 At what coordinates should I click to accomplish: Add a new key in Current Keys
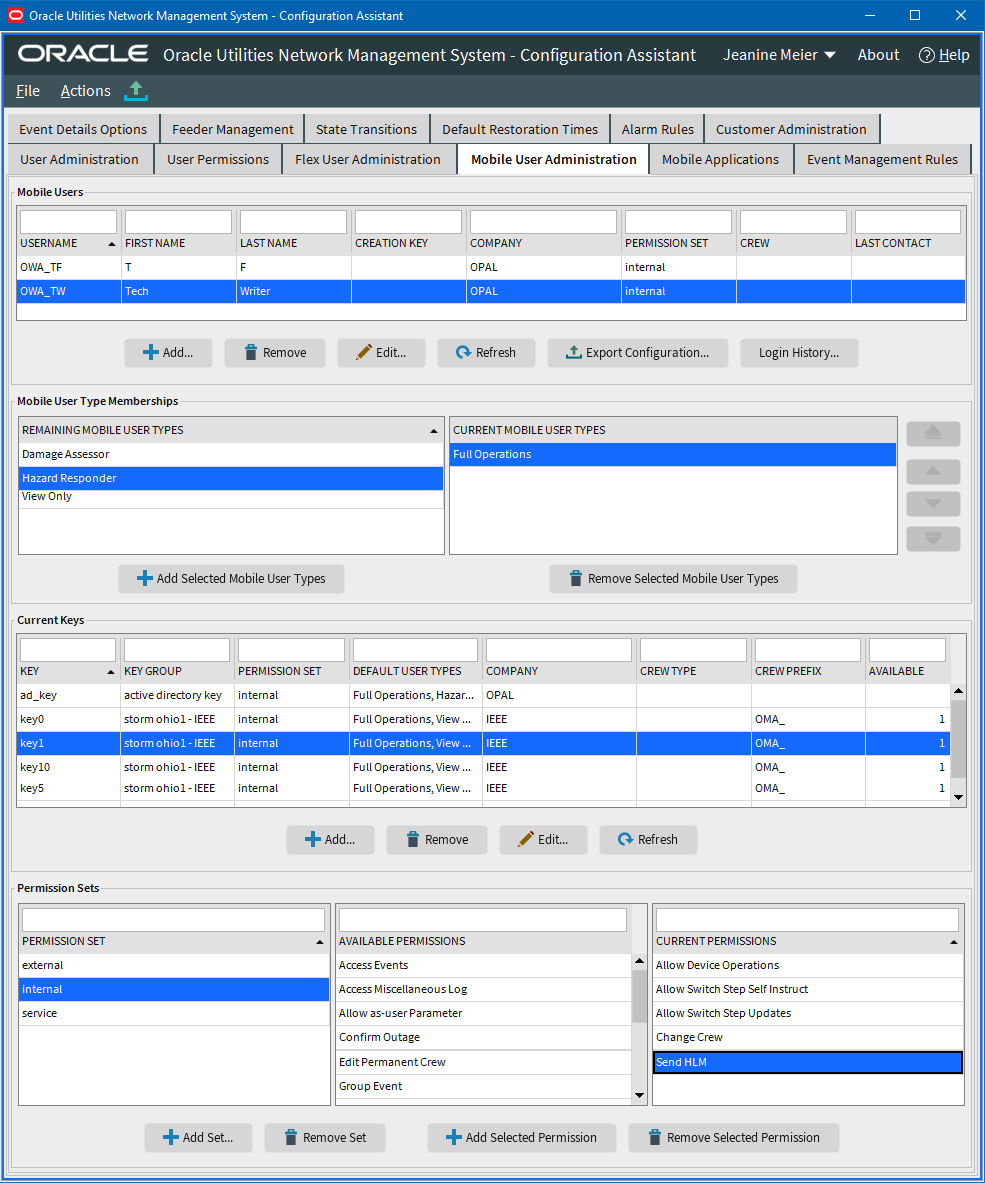(330, 840)
